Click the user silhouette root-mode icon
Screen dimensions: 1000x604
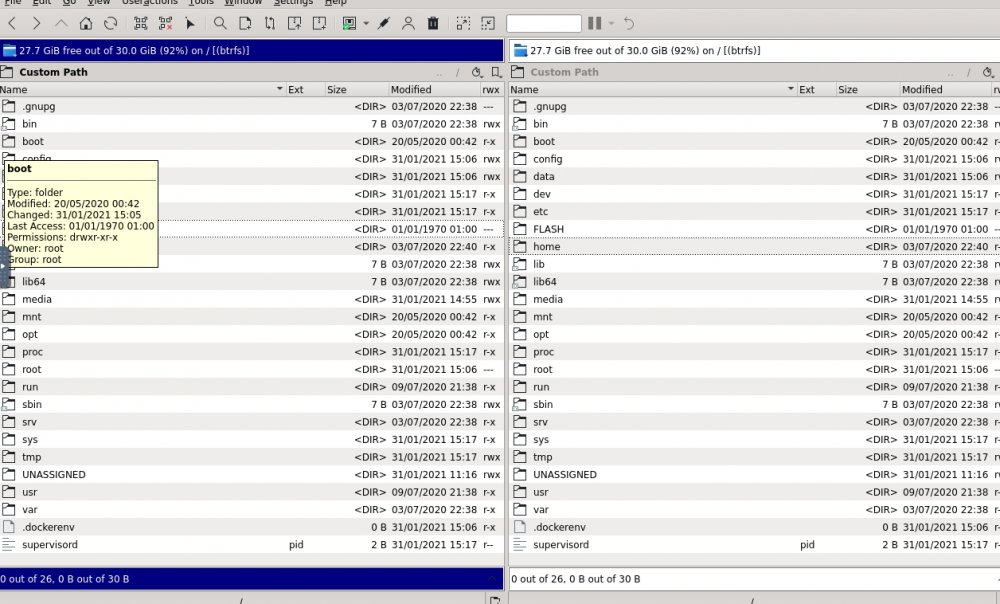[408, 24]
